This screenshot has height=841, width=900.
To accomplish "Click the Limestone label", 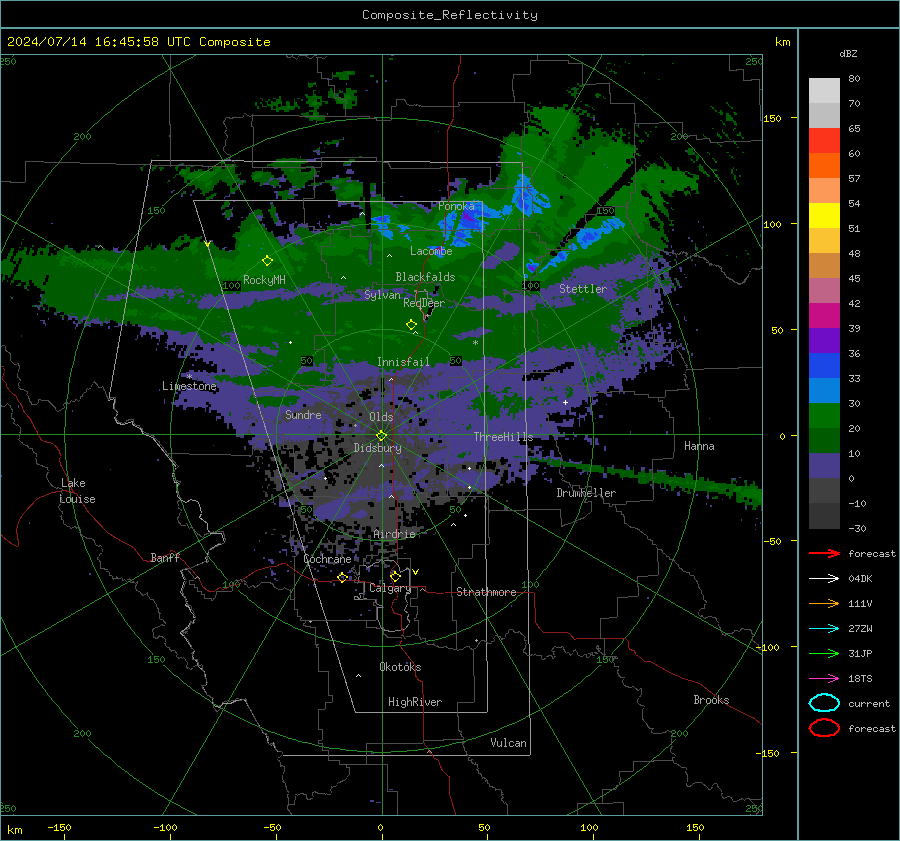I will coord(189,386).
